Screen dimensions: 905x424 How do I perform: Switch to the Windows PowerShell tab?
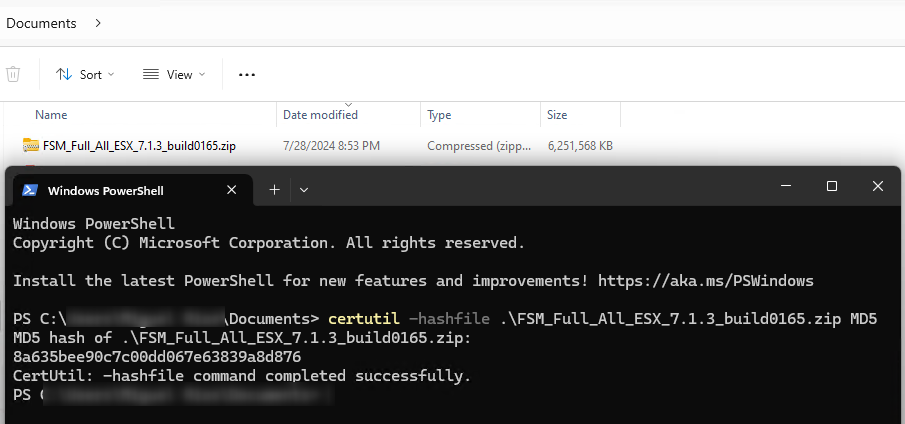105,190
